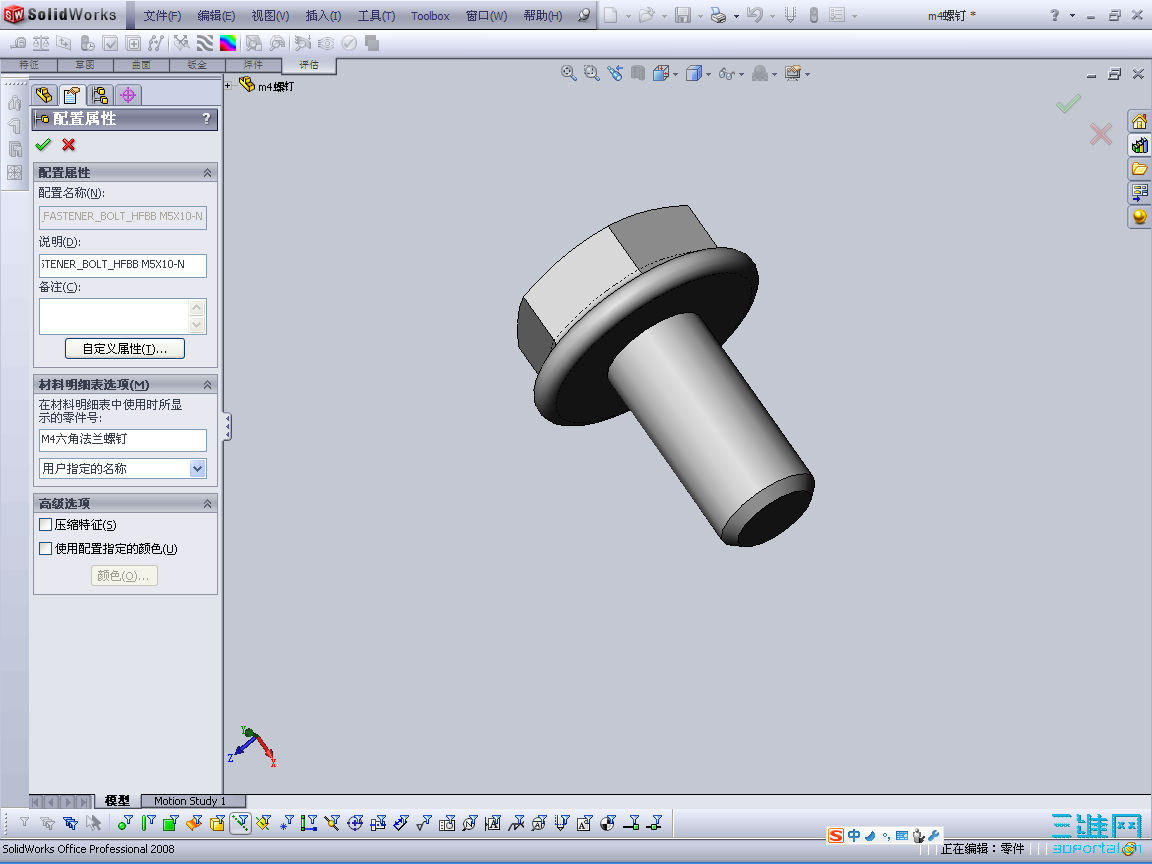This screenshot has height=864, width=1152.
Task: Click the Filter Vertices icon
Action: (126, 823)
